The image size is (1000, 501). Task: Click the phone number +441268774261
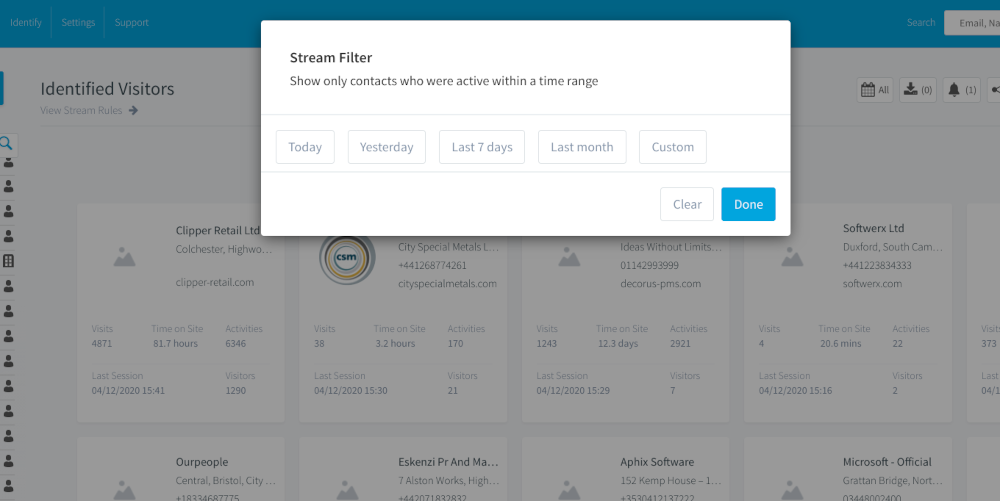[432, 265]
